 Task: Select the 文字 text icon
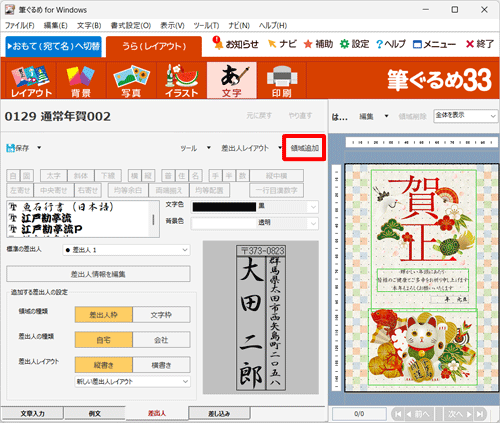232,80
